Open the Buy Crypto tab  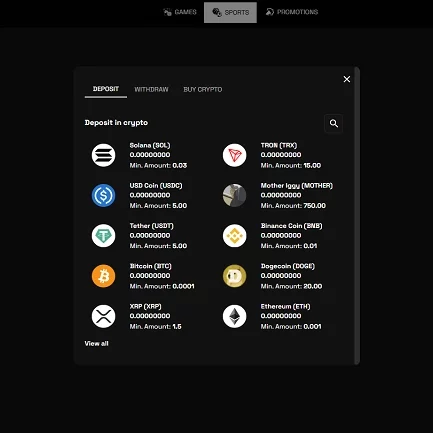tap(203, 89)
